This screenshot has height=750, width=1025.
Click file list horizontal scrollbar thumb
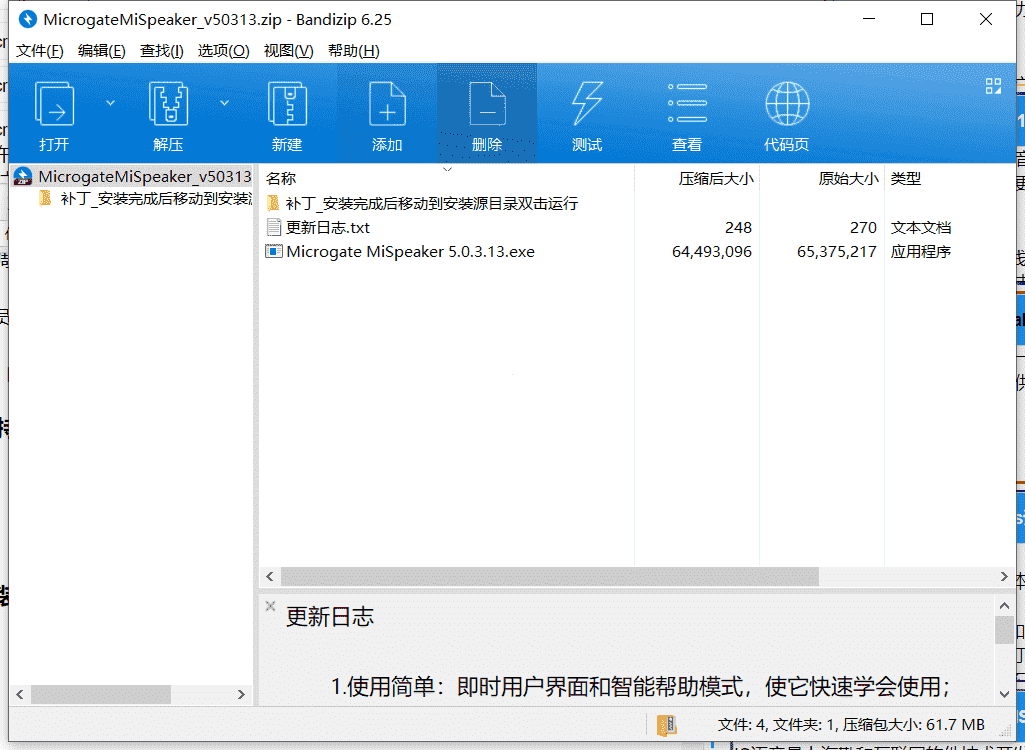[549, 577]
